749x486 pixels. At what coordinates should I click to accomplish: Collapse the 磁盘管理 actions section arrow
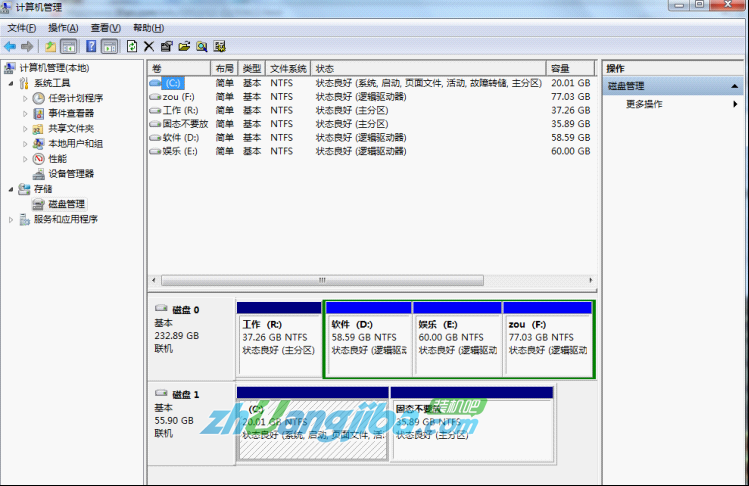coord(735,86)
